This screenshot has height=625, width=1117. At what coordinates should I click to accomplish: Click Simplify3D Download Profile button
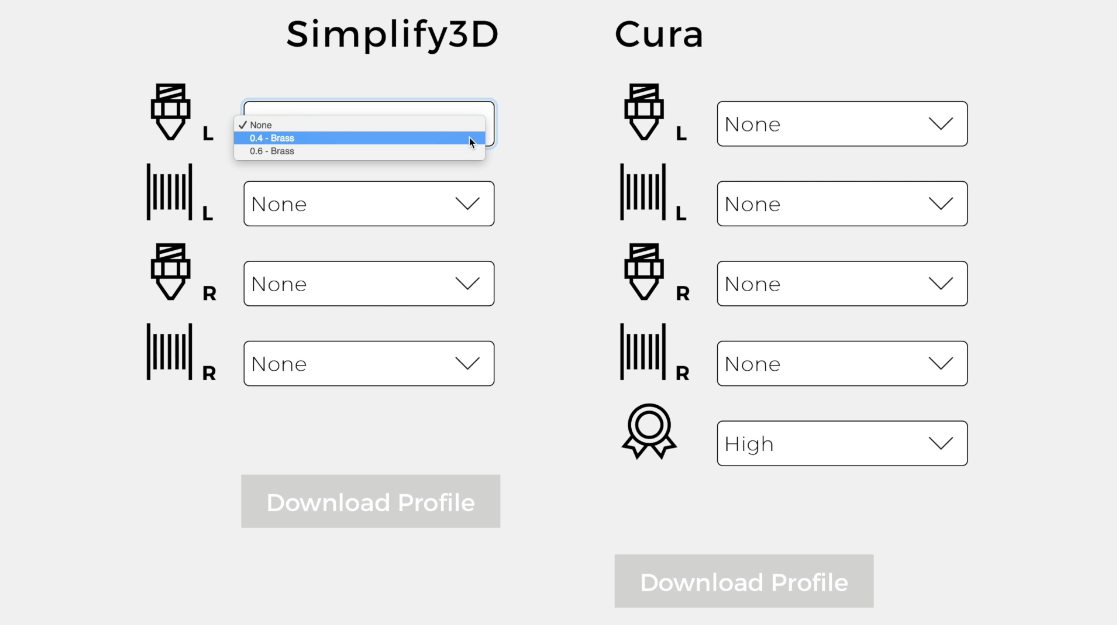pos(370,502)
